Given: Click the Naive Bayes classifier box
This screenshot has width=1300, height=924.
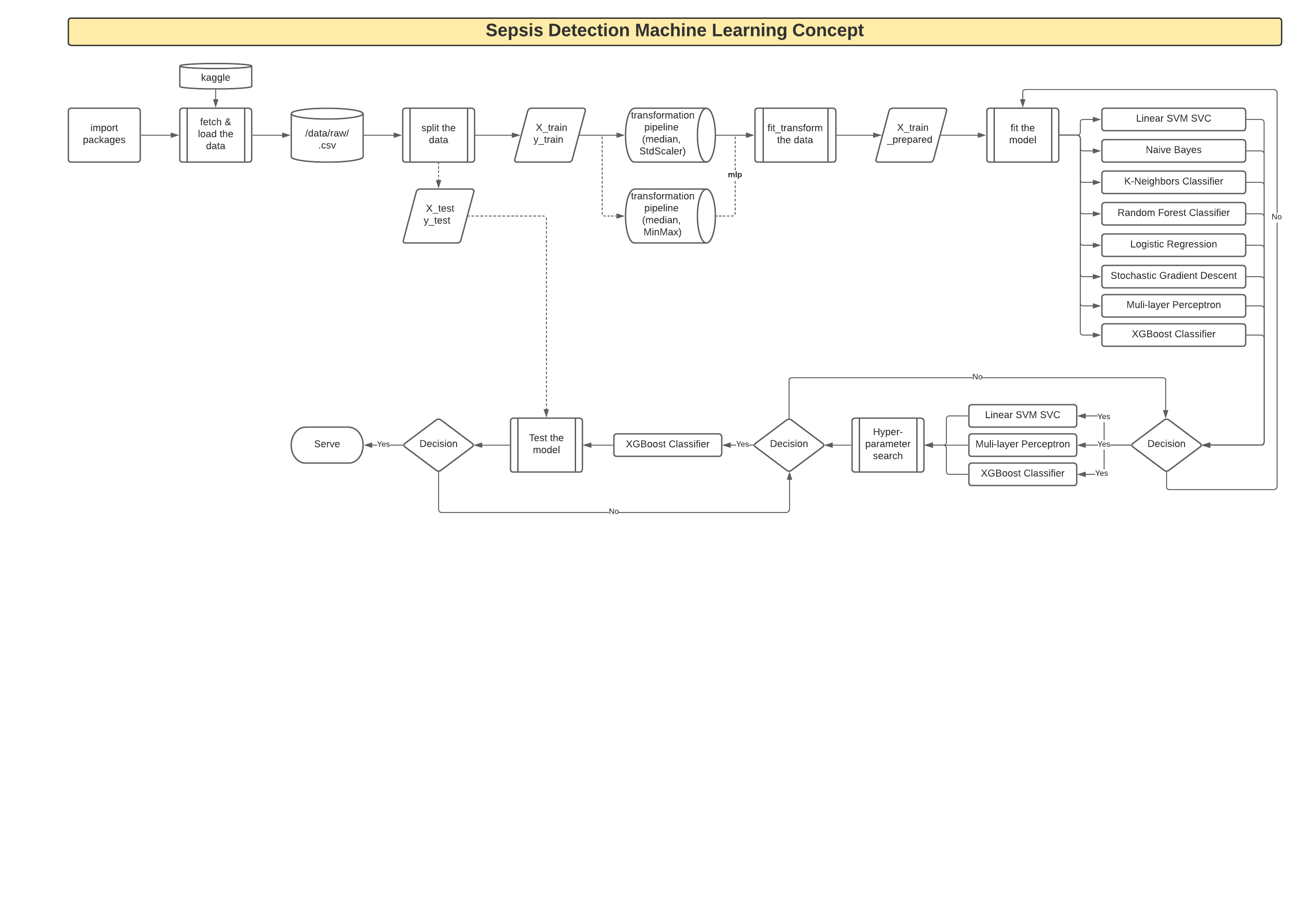Looking at the screenshot, I should click(1173, 150).
